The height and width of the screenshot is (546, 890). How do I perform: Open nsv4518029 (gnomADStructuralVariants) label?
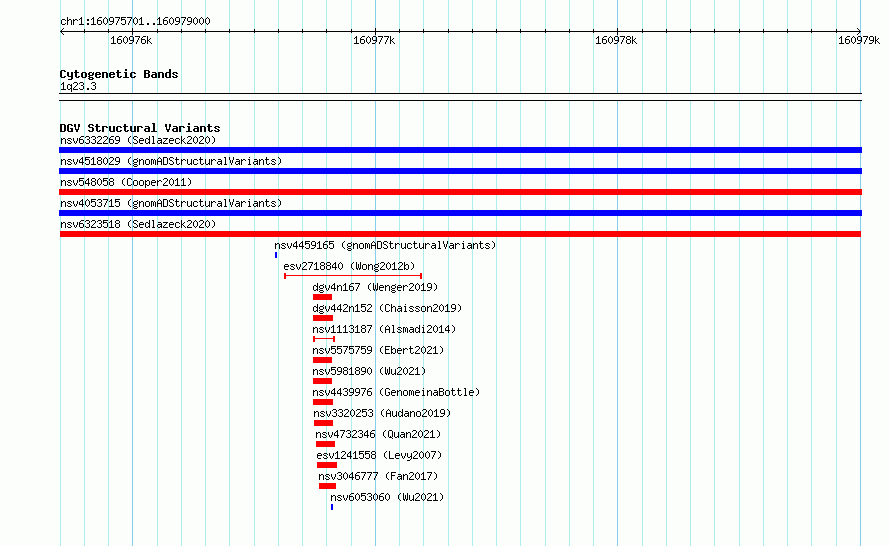(x=171, y=161)
